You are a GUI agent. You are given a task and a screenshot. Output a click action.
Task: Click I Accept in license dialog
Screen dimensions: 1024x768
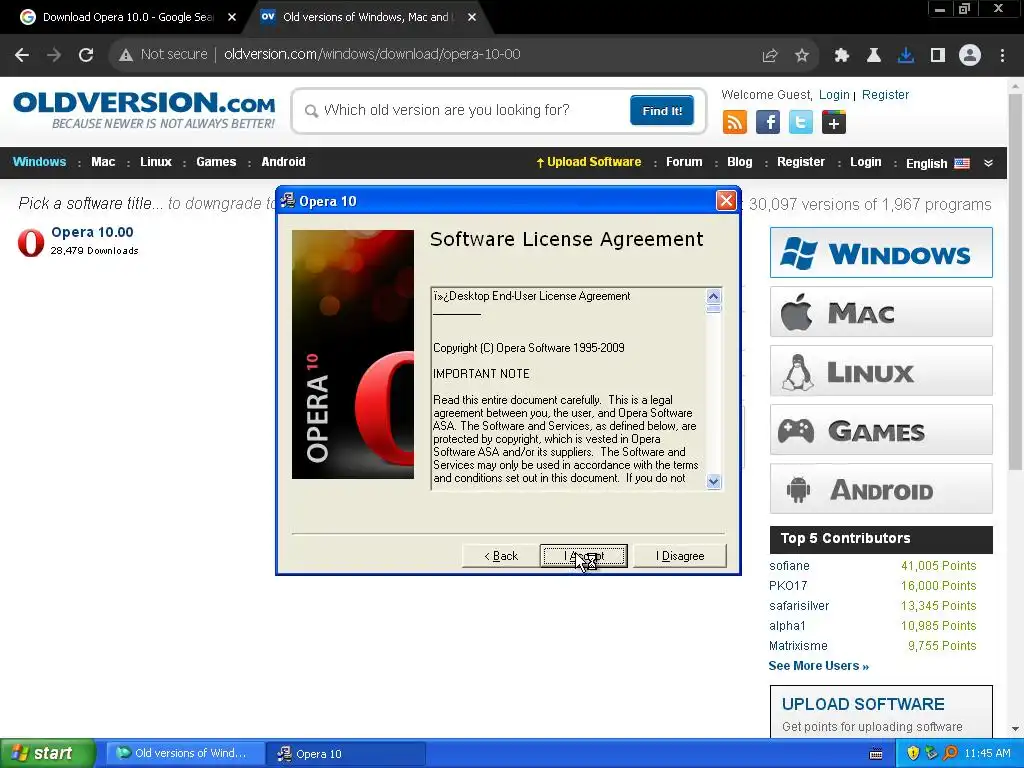(x=584, y=556)
